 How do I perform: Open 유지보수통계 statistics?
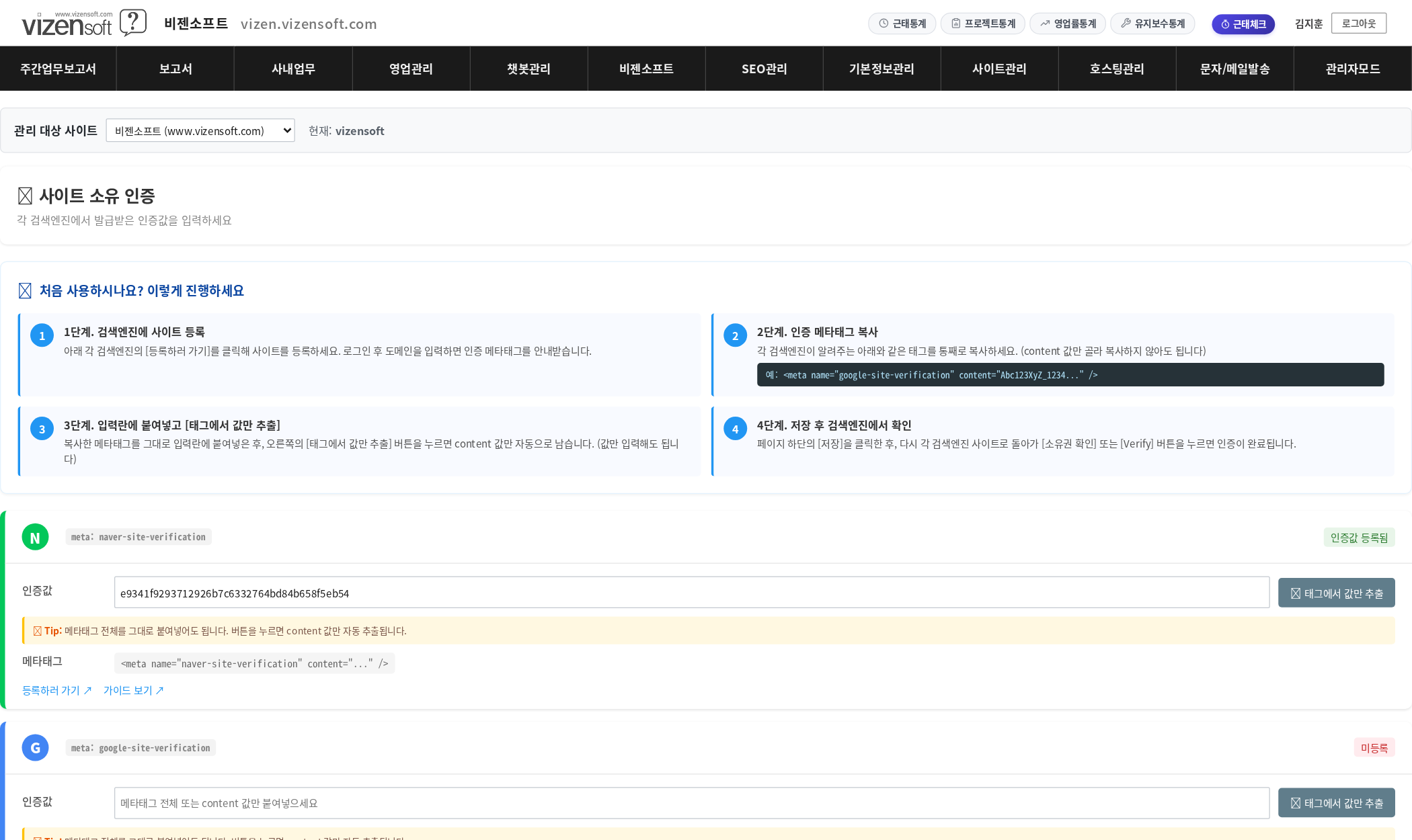(1152, 24)
